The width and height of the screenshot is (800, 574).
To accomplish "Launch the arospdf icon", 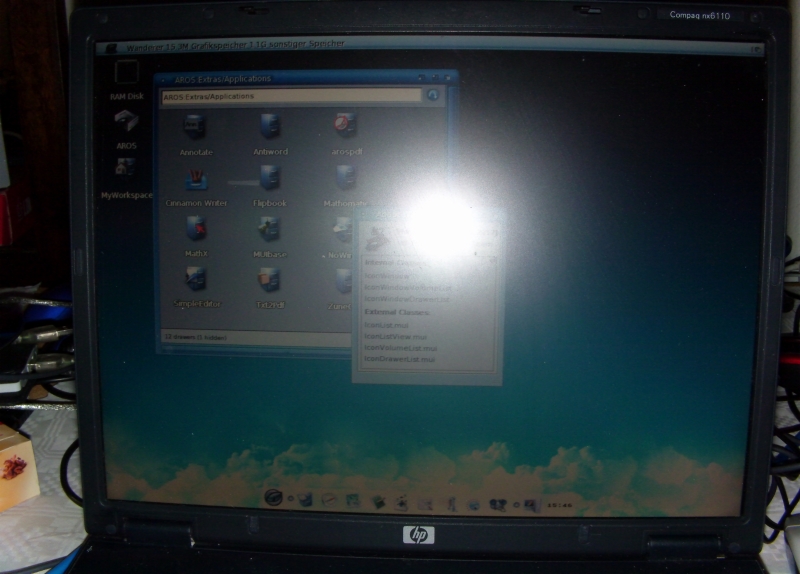I will (344, 126).
